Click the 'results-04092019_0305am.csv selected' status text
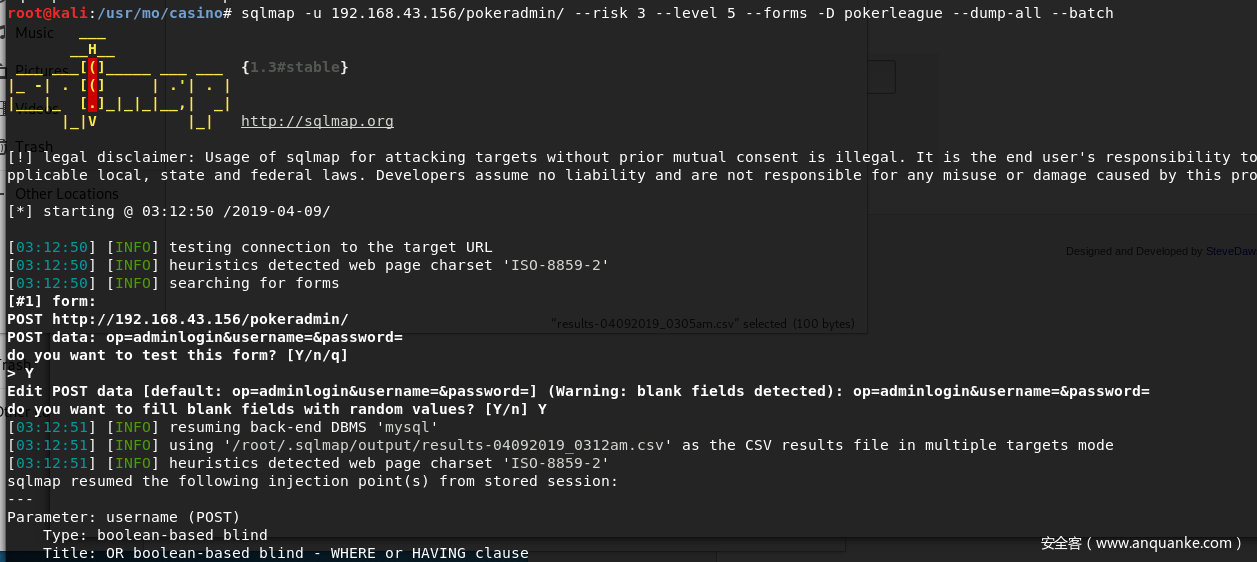The width and height of the screenshot is (1257, 562). (703, 324)
